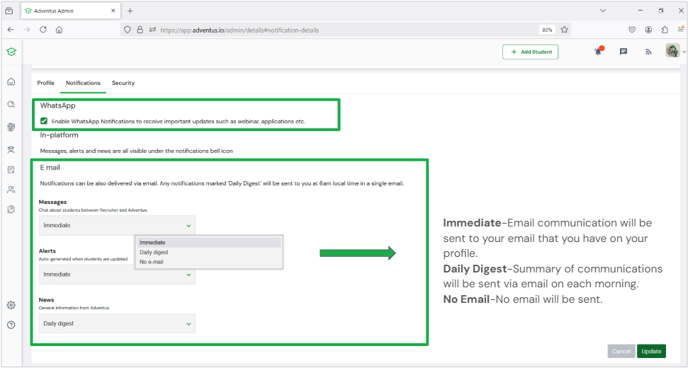Click the browser forward arrow
The image size is (688, 368).
click(x=27, y=30)
